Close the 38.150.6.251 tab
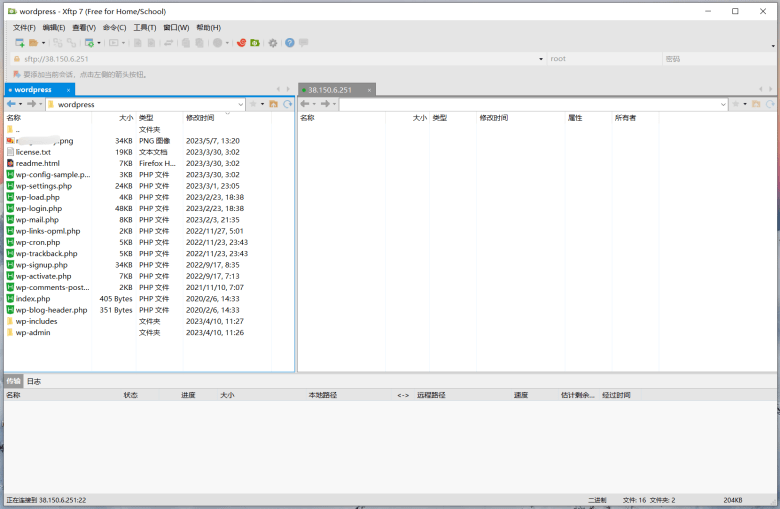Image resolution: width=780 pixels, height=509 pixels. pos(369,90)
